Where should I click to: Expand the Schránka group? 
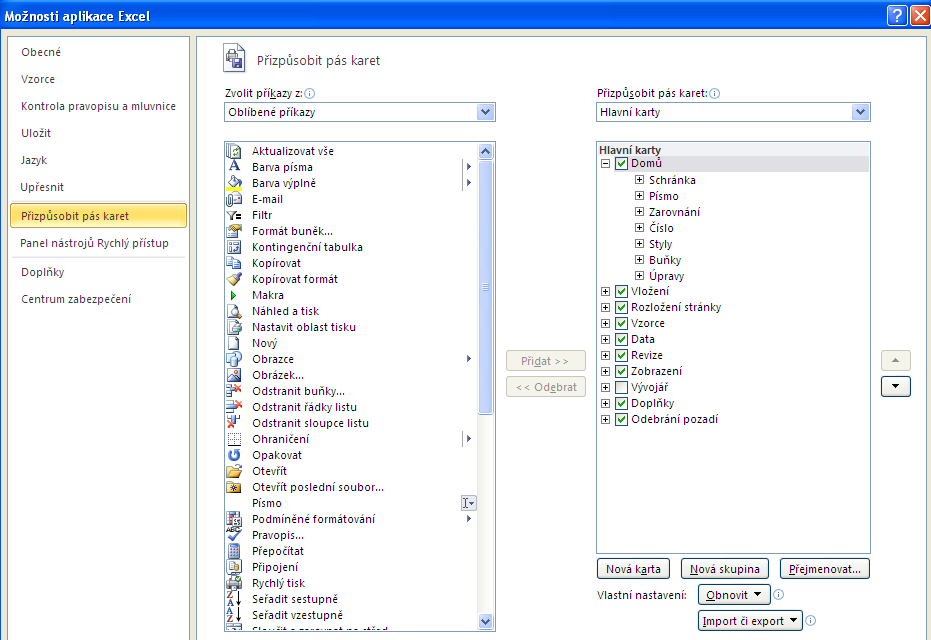pos(639,179)
